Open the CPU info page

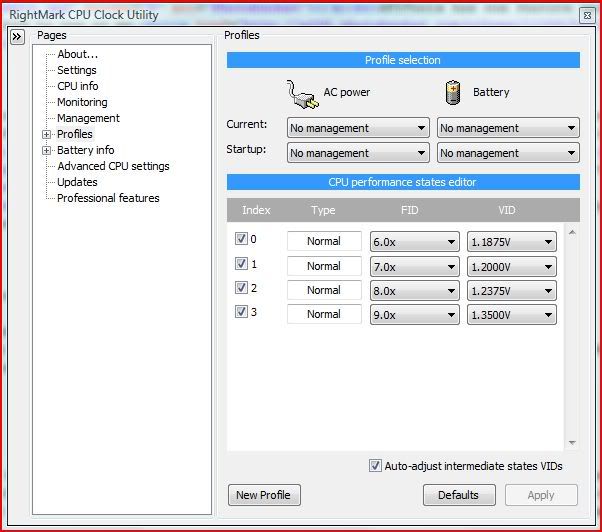point(78,86)
